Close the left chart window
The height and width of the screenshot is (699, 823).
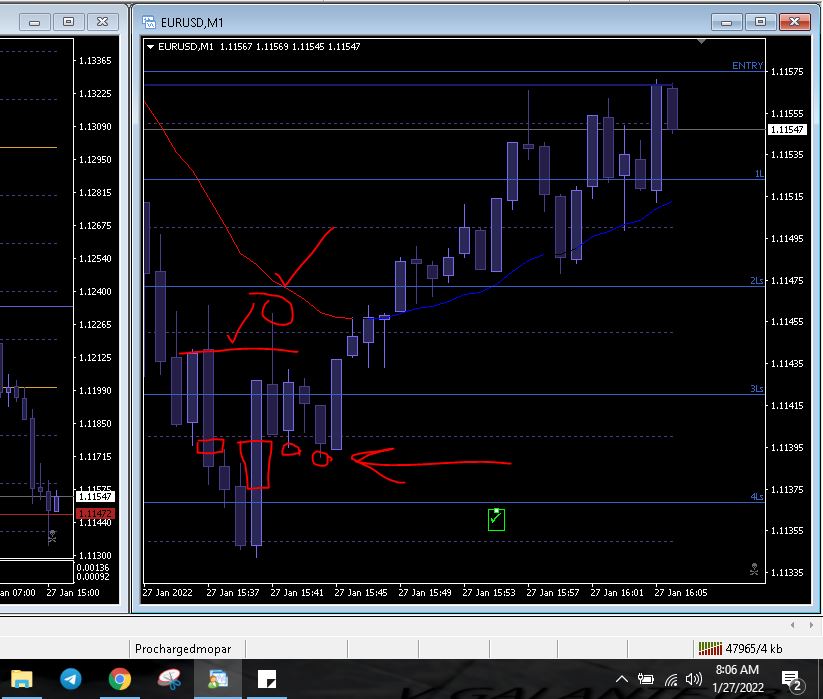pos(102,22)
